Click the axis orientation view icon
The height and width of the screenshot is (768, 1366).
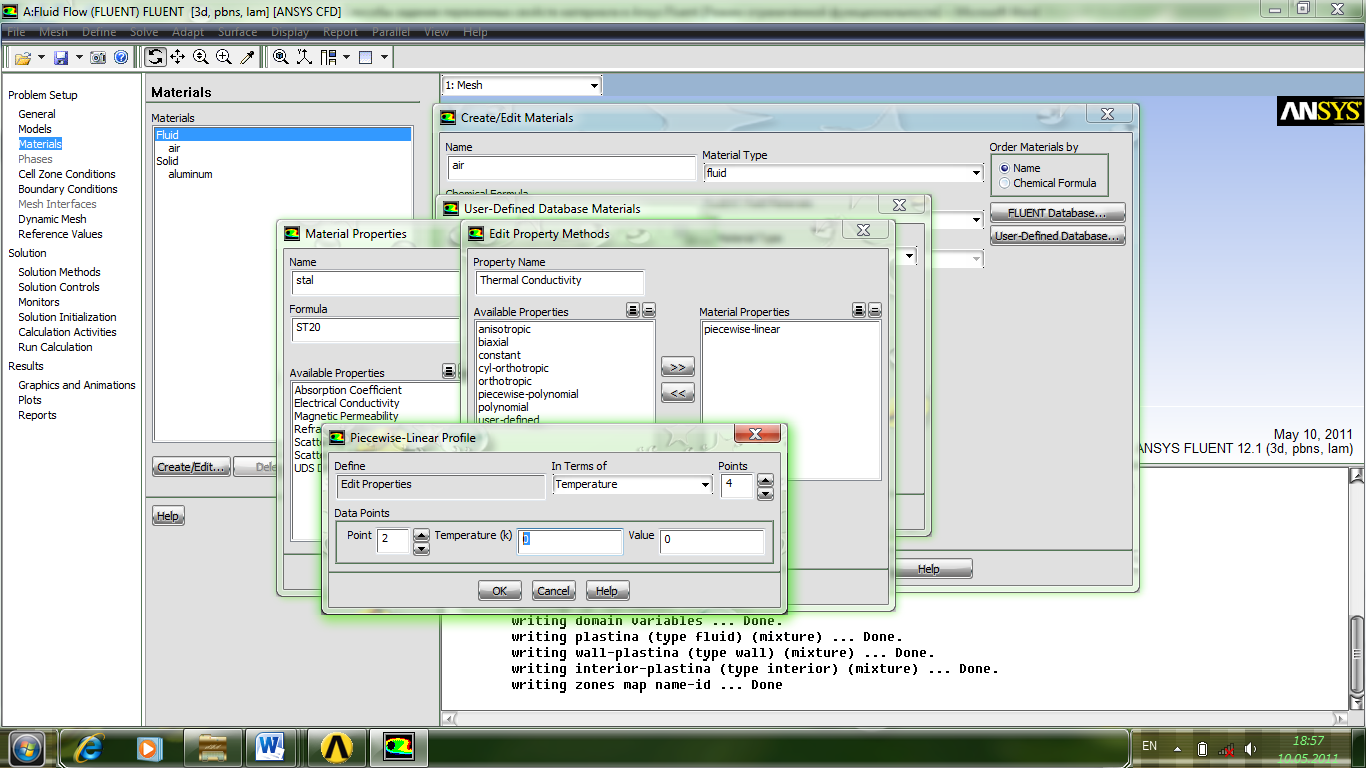point(304,58)
